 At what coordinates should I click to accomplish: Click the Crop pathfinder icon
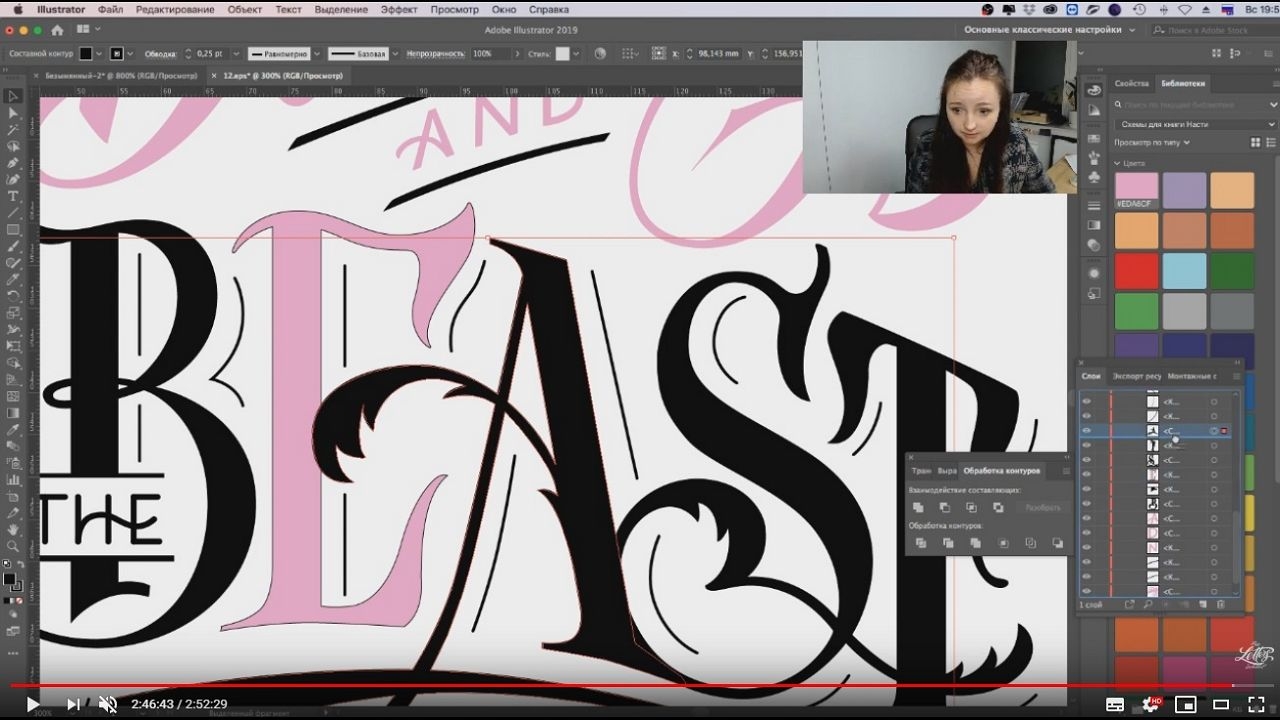point(1003,543)
